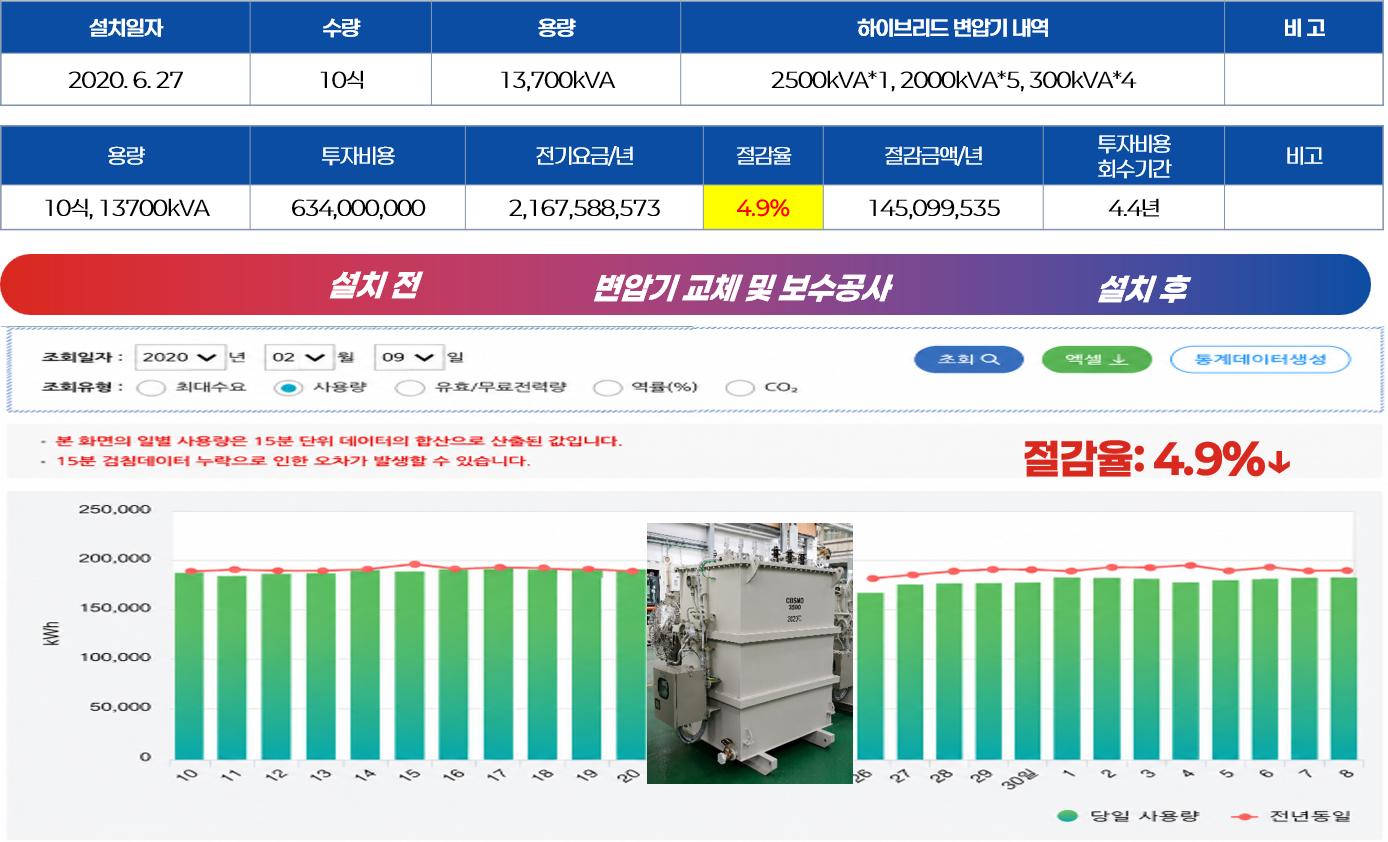Viewport: 1388px width, 842px height.
Task: Download data with the 엑셀 button
Action: [x=1096, y=359]
